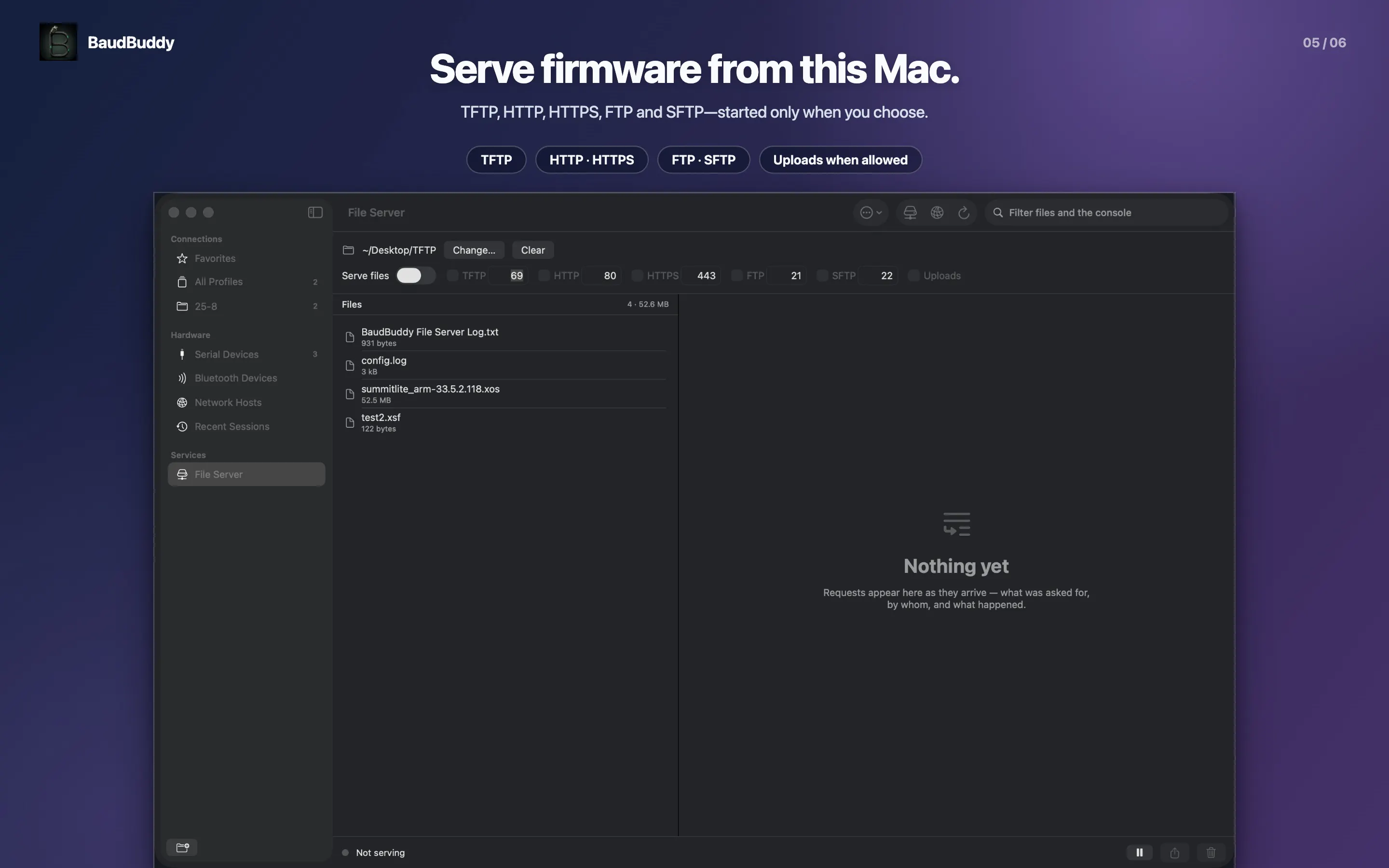Enable the FTP checkbox
The image size is (1389, 868).
click(x=736, y=275)
